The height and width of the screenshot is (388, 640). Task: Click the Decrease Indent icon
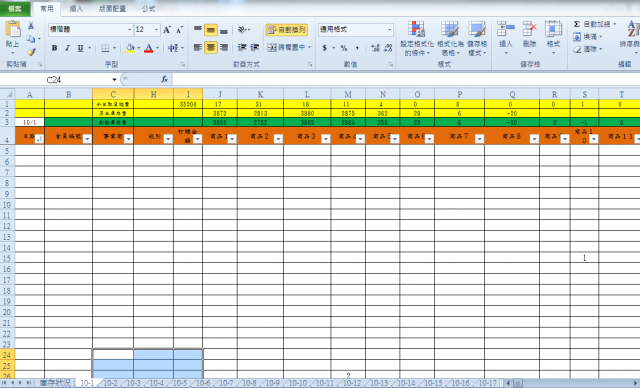click(x=242, y=47)
